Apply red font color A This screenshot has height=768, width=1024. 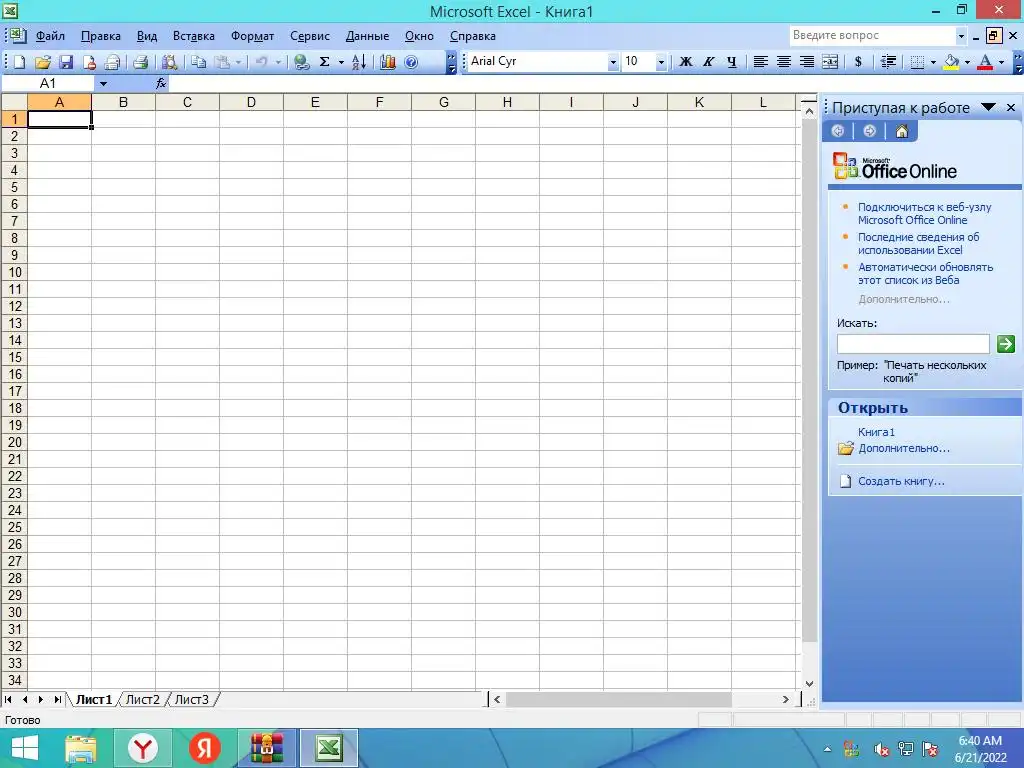click(x=985, y=61)
